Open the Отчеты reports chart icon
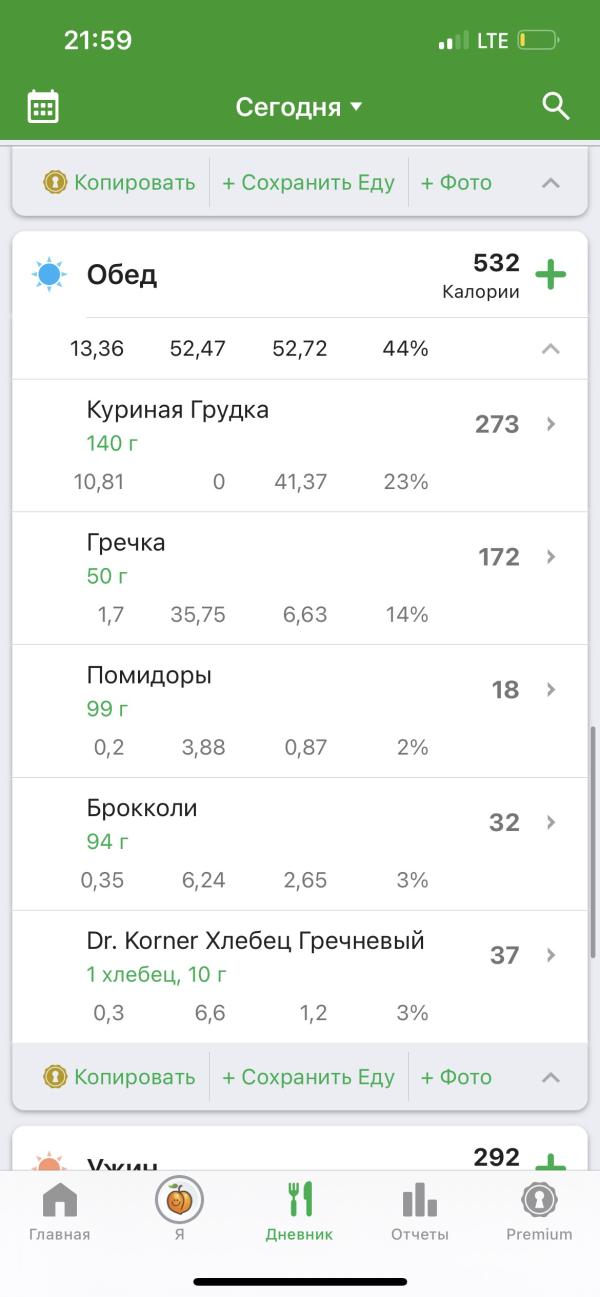 (419, 1199)
